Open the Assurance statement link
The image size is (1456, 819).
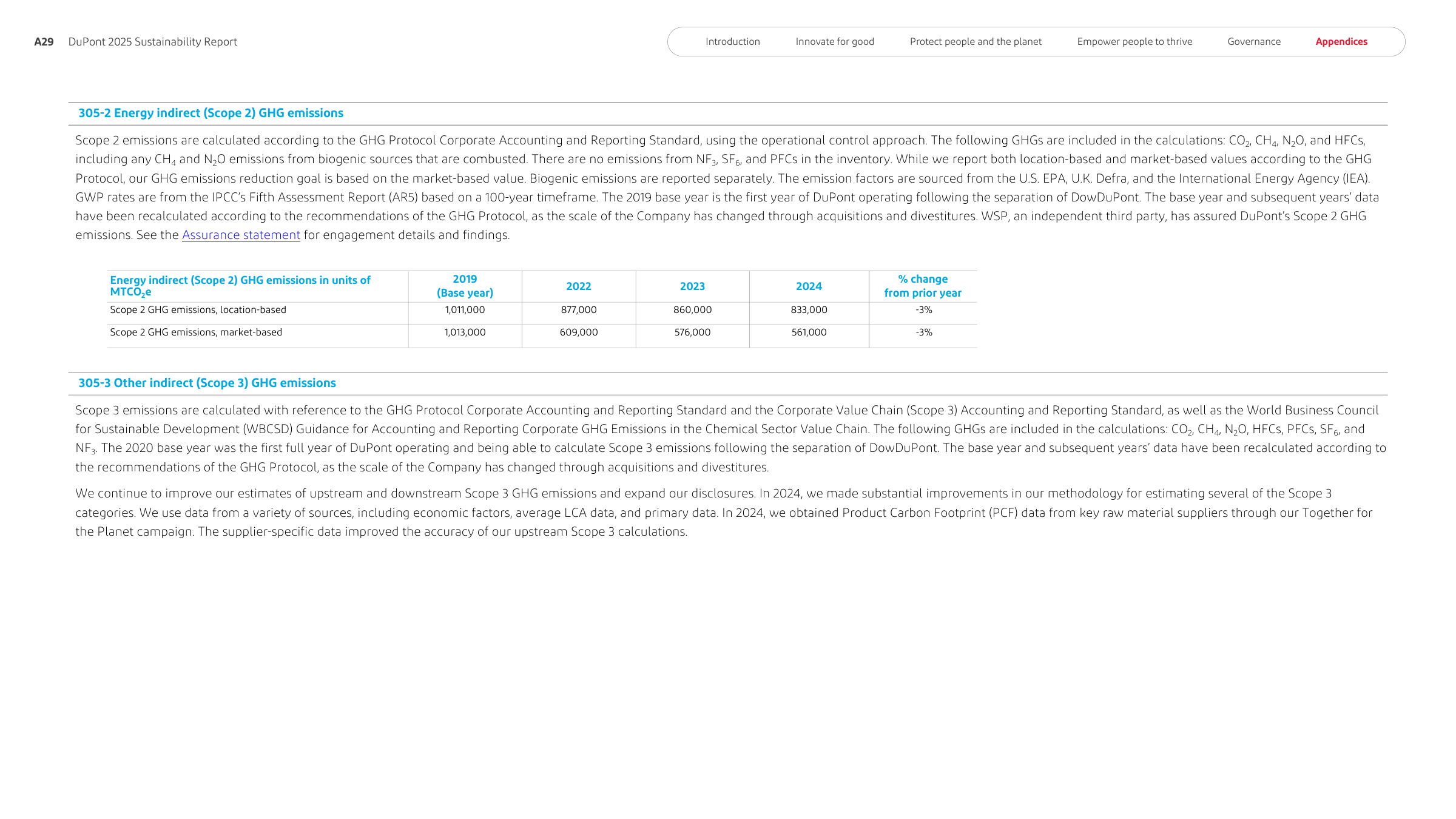(x=241, y=235)
